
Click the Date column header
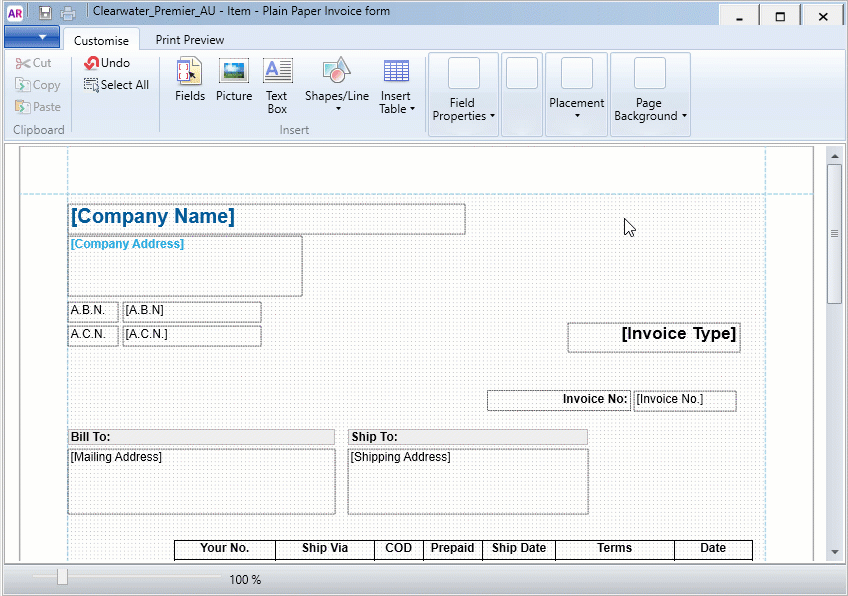[x=713, y=549]
